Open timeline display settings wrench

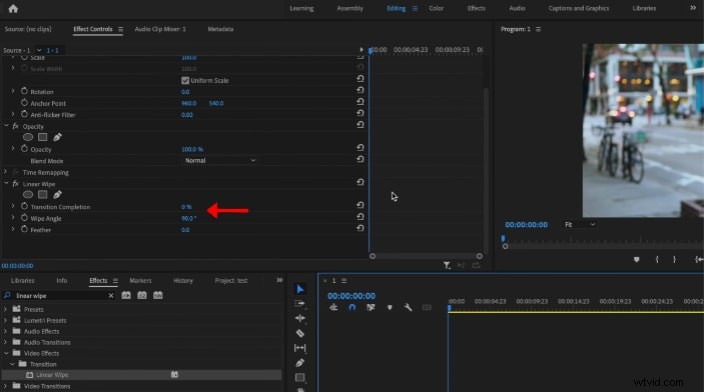point(408,307)
